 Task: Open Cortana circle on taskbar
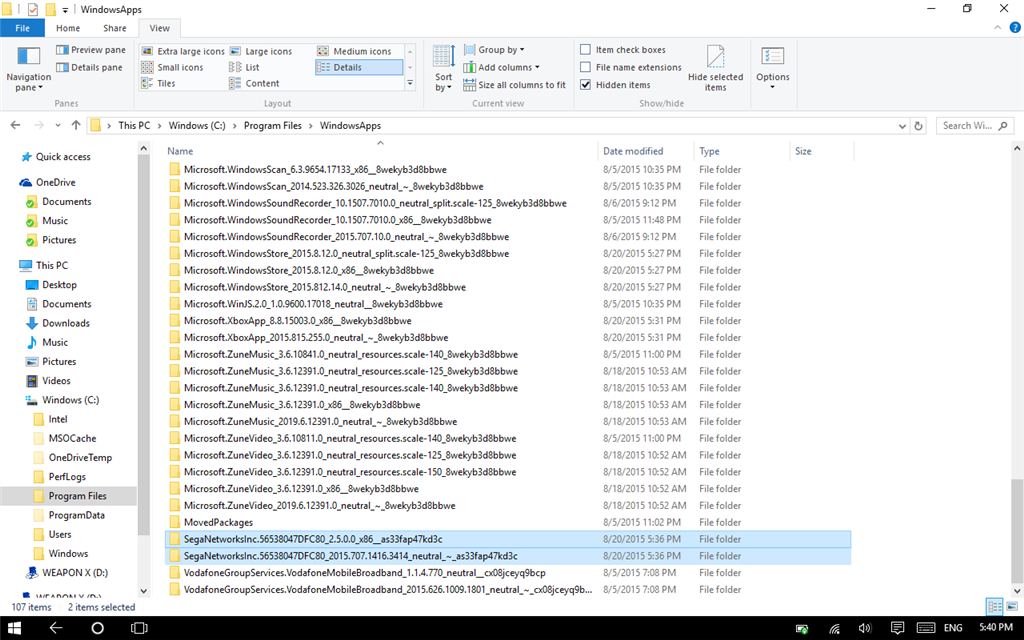point(97,628)
